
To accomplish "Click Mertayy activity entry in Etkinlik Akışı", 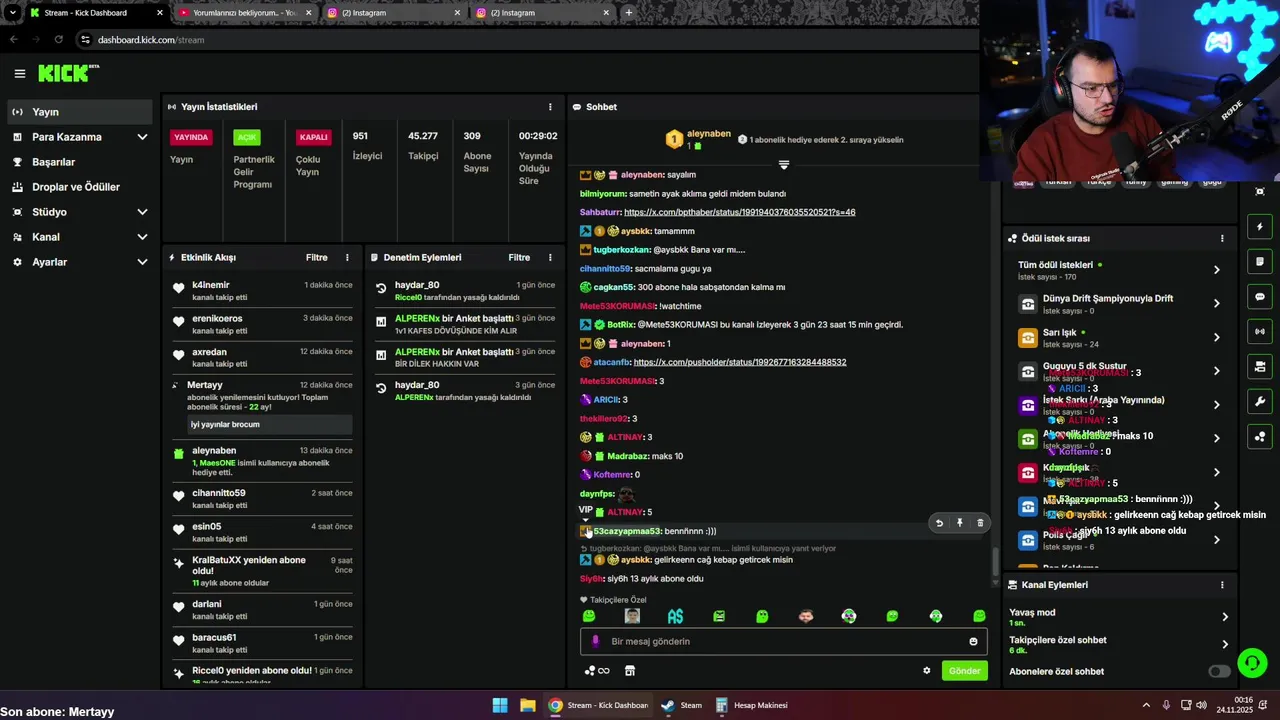I will (263, 407).
